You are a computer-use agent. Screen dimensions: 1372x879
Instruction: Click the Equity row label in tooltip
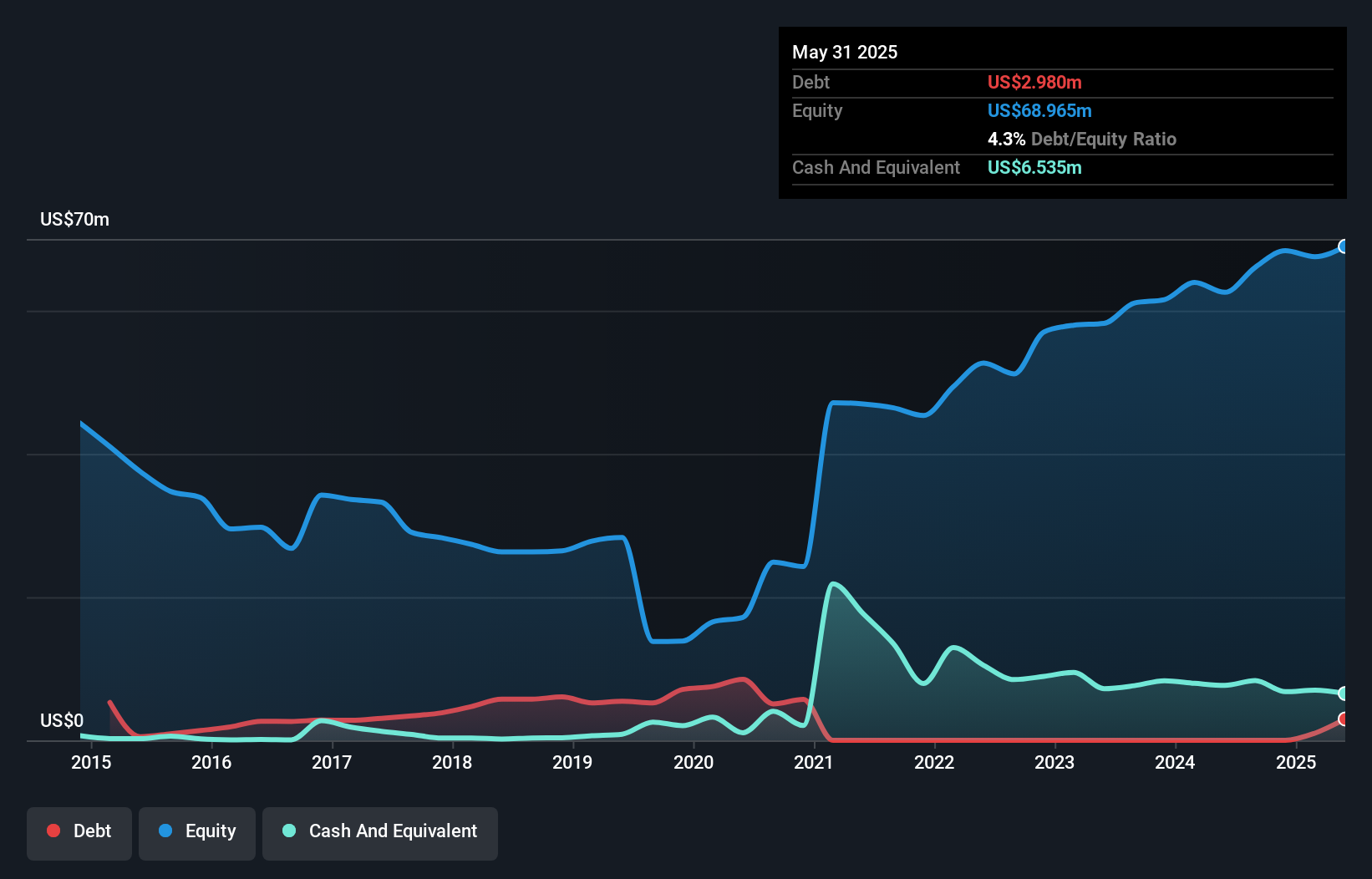[x=817, y=111]
